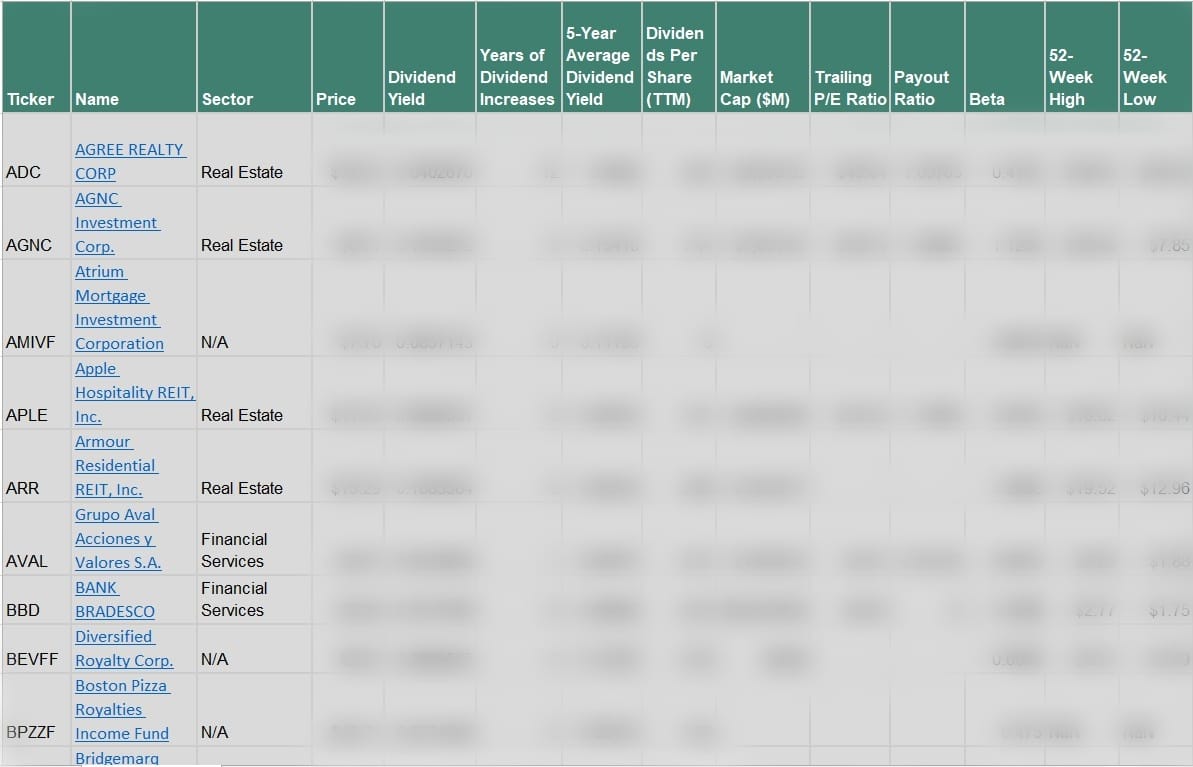Screen dimensions: 1193x767
Task: Click the 52-Week High column header
Action: click(1071, 77)
